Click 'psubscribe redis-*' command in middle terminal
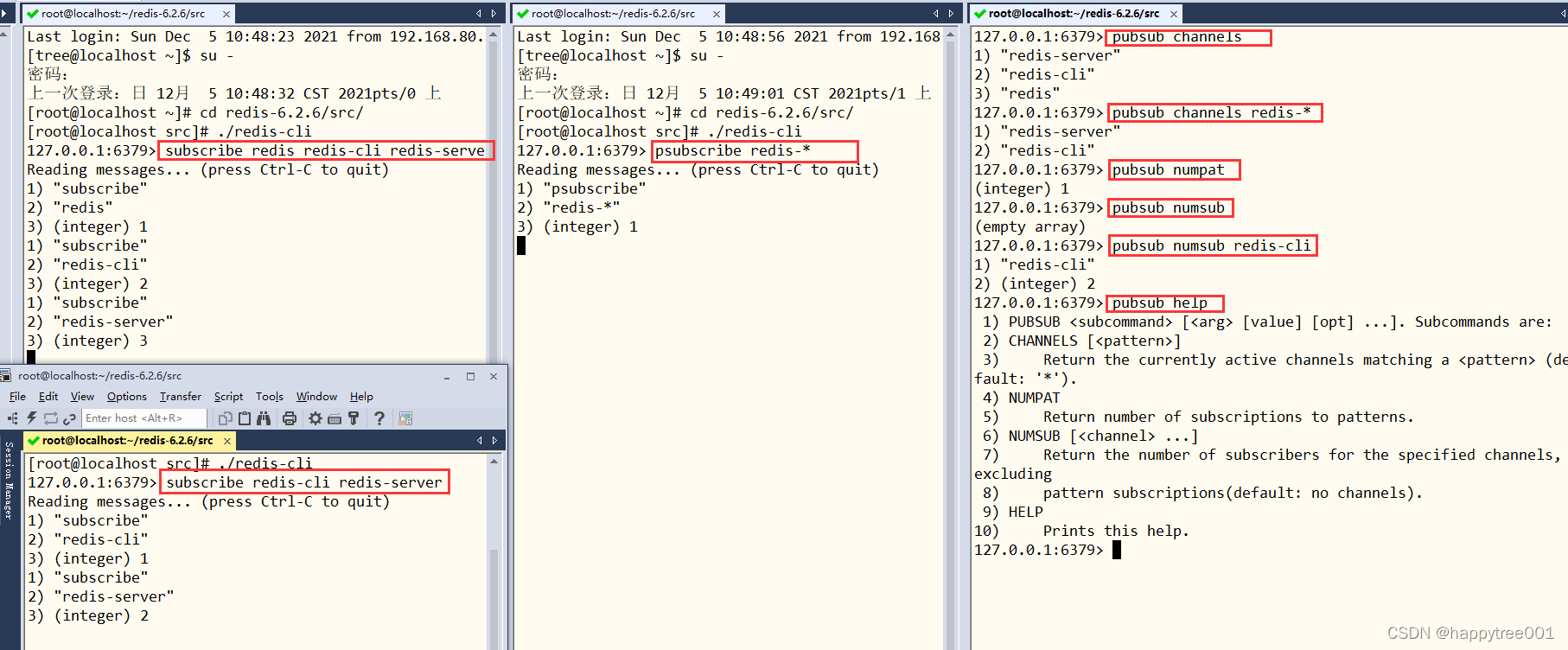This screenshot has width=1568, height=650. pos(733,150)
